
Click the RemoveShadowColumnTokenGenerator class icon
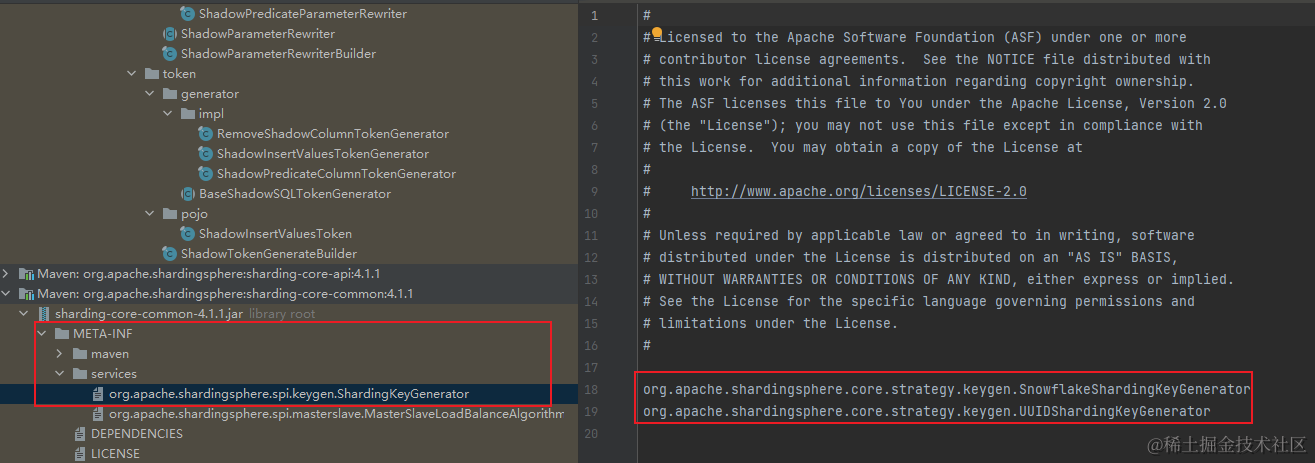pos(206,133)
